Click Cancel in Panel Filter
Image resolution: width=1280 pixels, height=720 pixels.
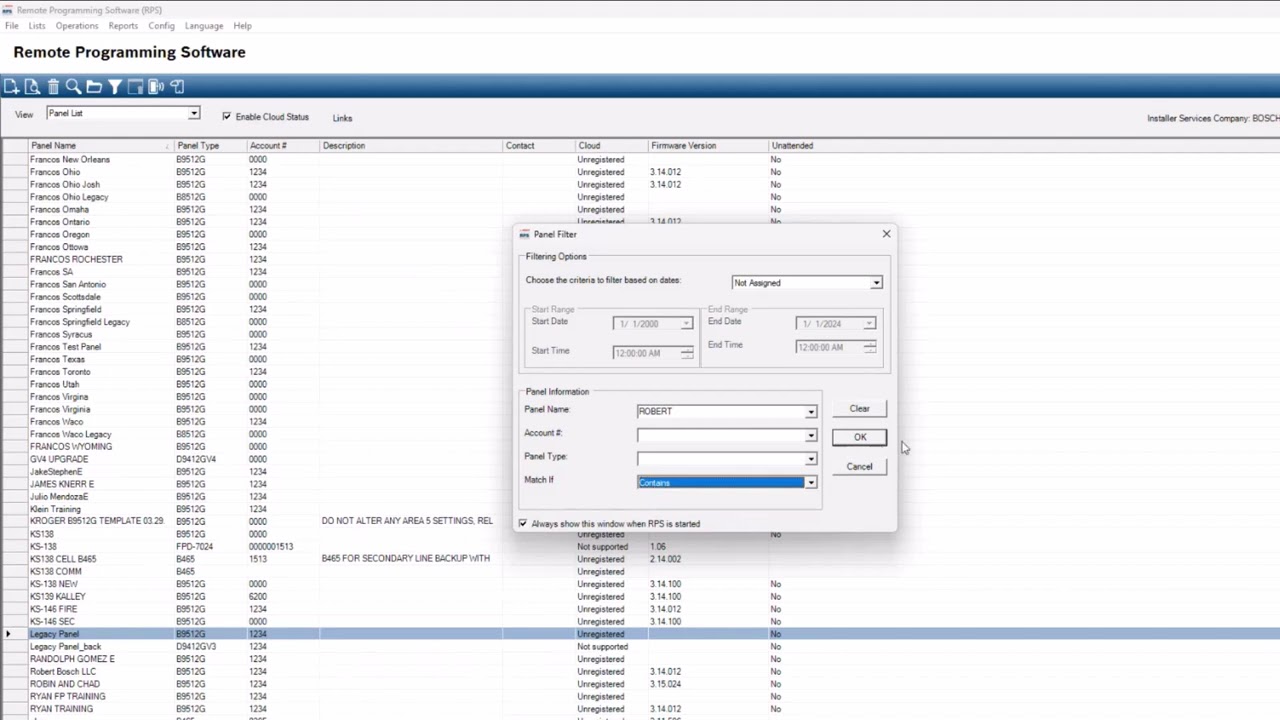click(x=859, y=467)
